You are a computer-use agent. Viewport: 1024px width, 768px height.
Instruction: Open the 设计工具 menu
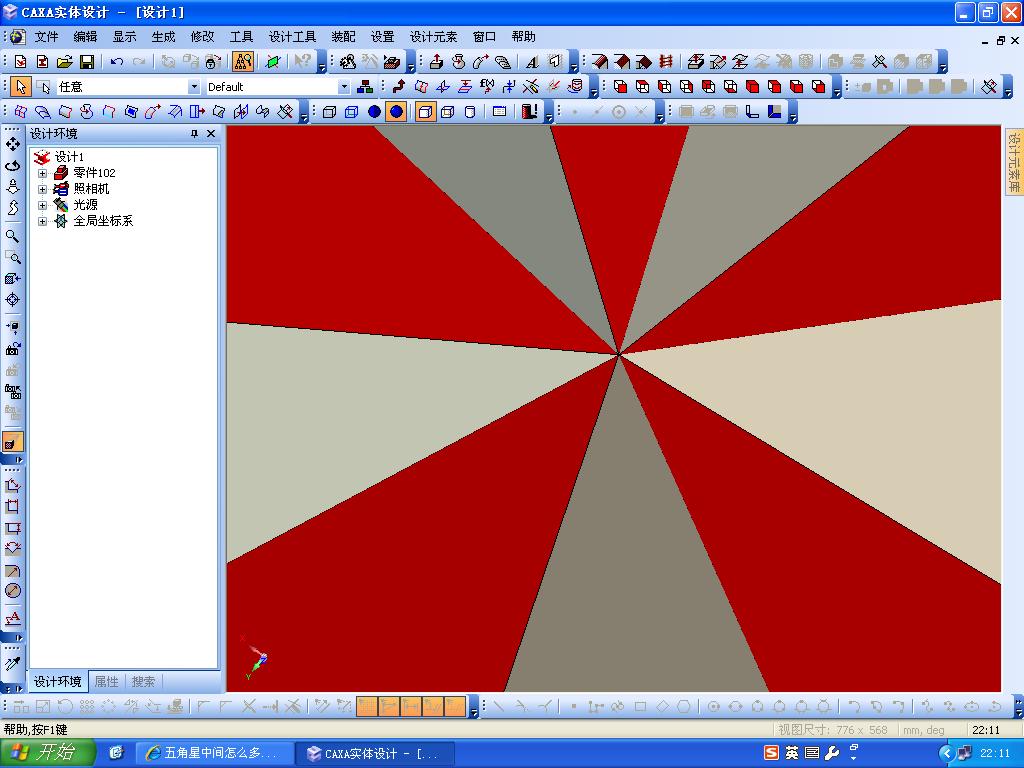[x=292, y=37]
